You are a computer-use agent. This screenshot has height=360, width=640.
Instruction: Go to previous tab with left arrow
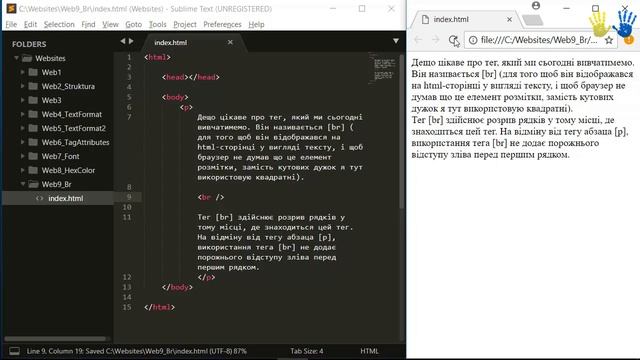point(122,41)
